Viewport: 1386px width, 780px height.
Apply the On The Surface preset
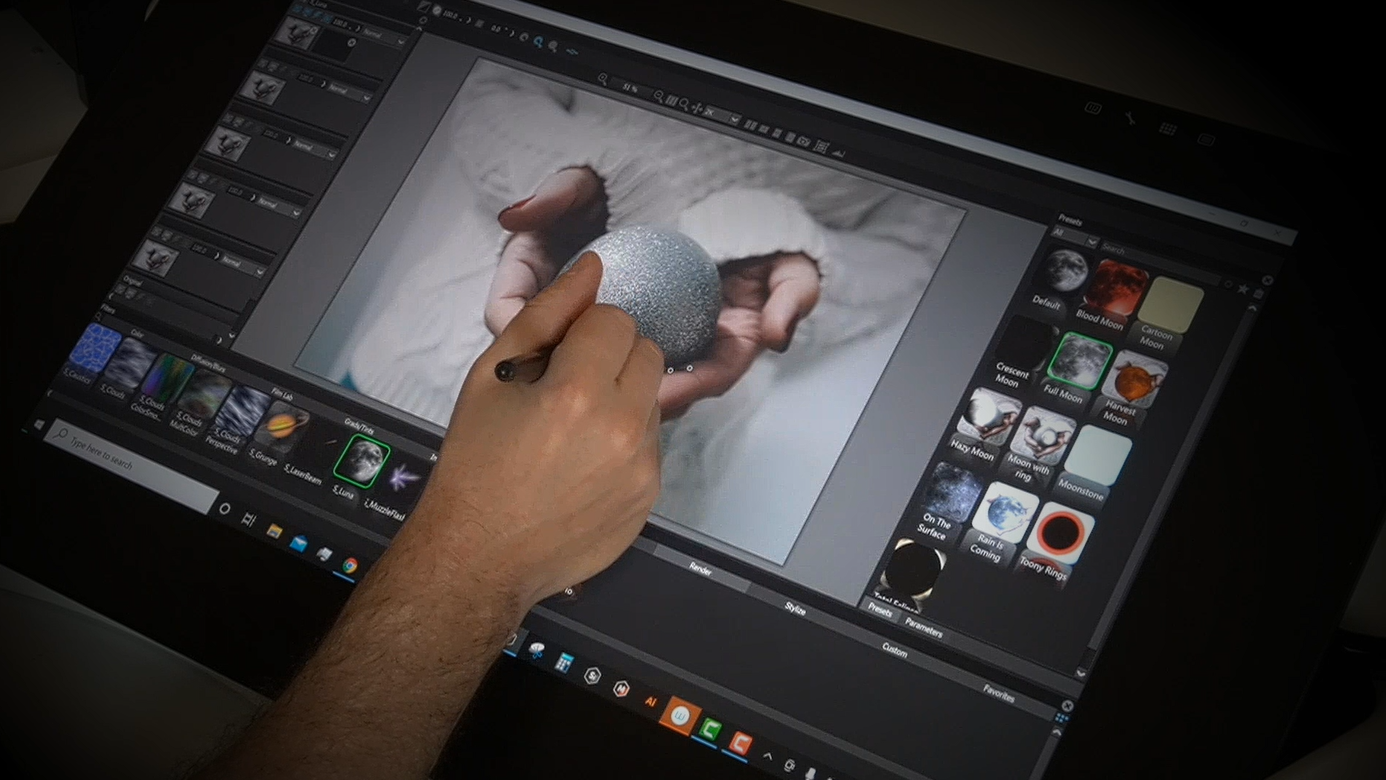950,492
